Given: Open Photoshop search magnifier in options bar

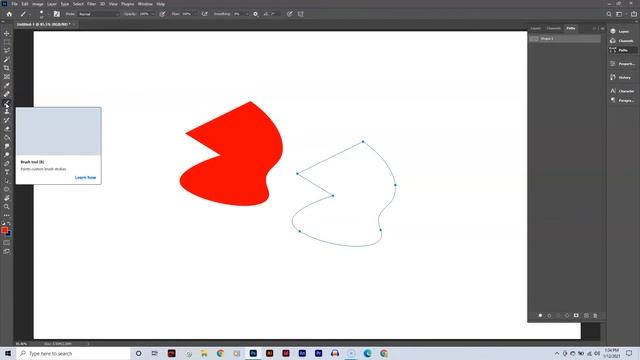Looking at the screenshot, I should 609,14.
